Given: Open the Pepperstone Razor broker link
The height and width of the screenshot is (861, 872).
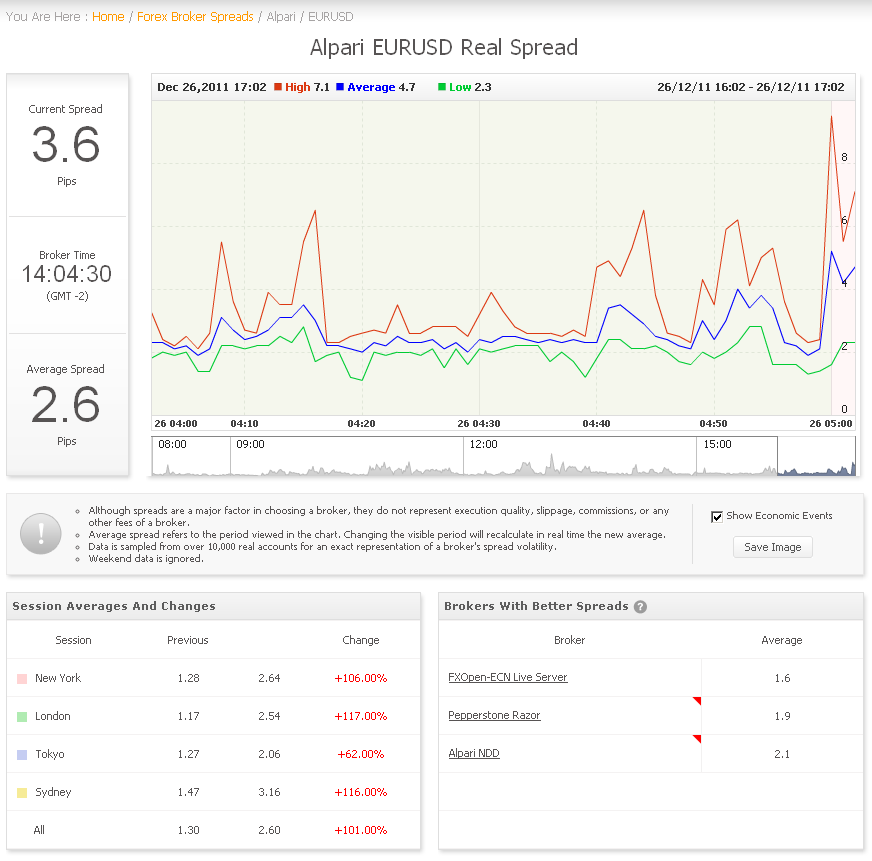Looking at the screenshot, I should pyautogui.click(x=494, y=715).
